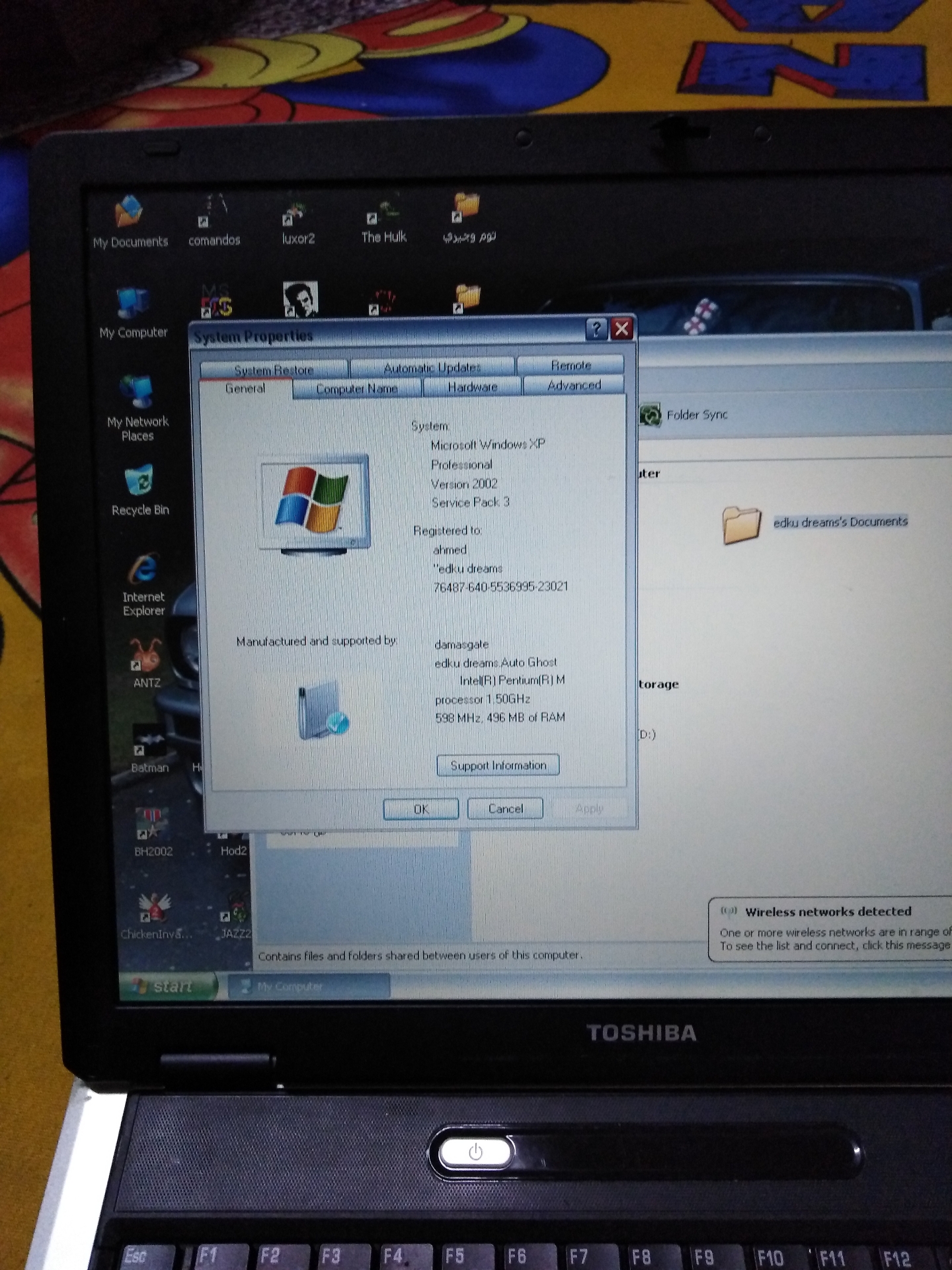The image size is (952, 1270).
Task: Switch to the System Restore tab
Action: point(274,369)
